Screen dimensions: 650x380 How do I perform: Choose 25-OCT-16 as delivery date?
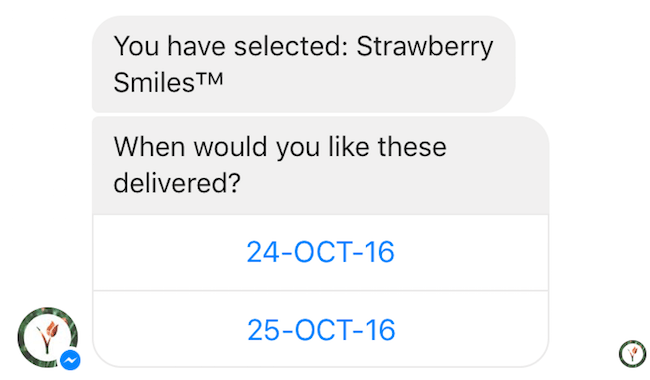point(320,329)
